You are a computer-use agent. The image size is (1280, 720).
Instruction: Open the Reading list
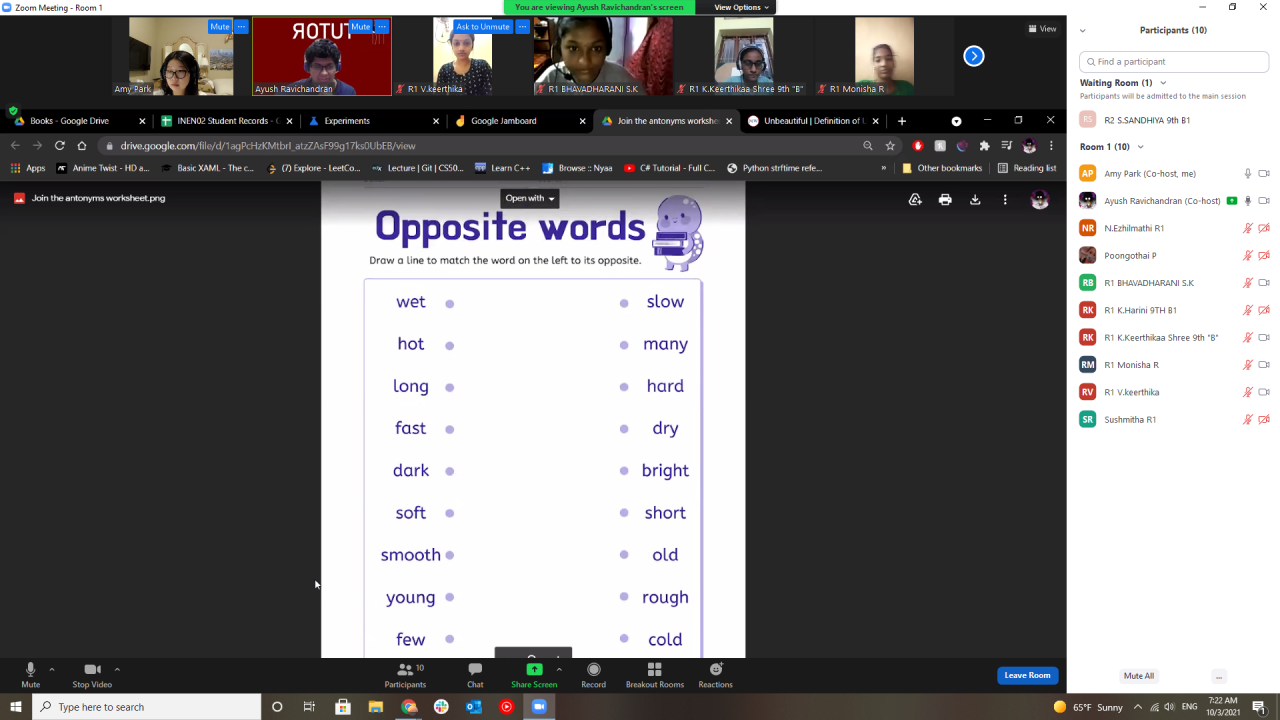coord(1027,168)
